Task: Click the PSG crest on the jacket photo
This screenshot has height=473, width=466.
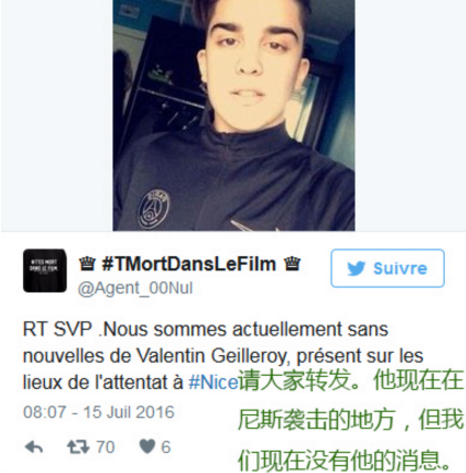Action: 154,209
